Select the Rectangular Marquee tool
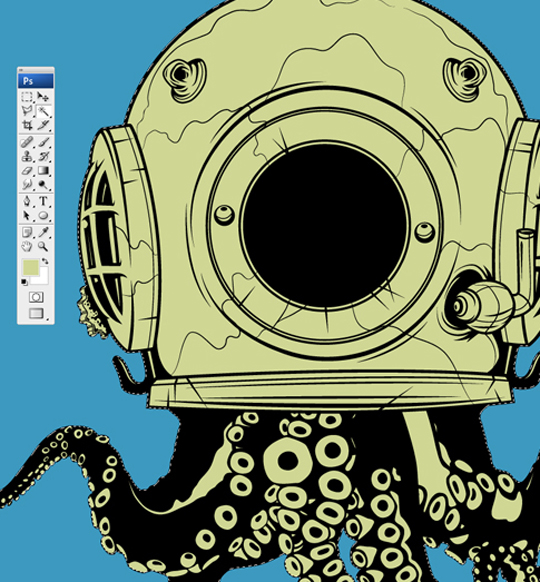 tap(27, 97)
